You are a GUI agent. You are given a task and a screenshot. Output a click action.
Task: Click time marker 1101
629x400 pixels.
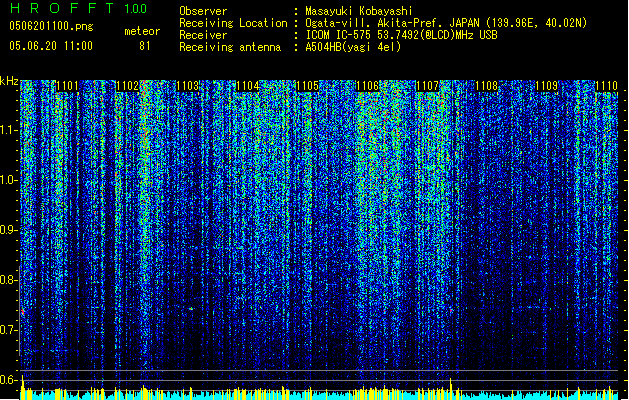(67, 86)
